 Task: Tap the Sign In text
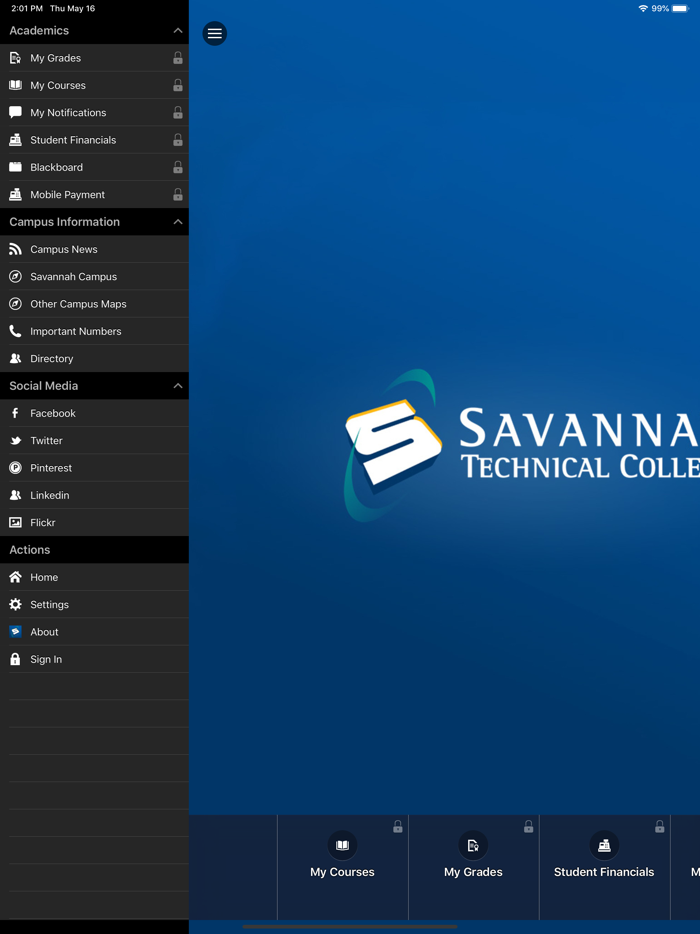coord(46,659)
